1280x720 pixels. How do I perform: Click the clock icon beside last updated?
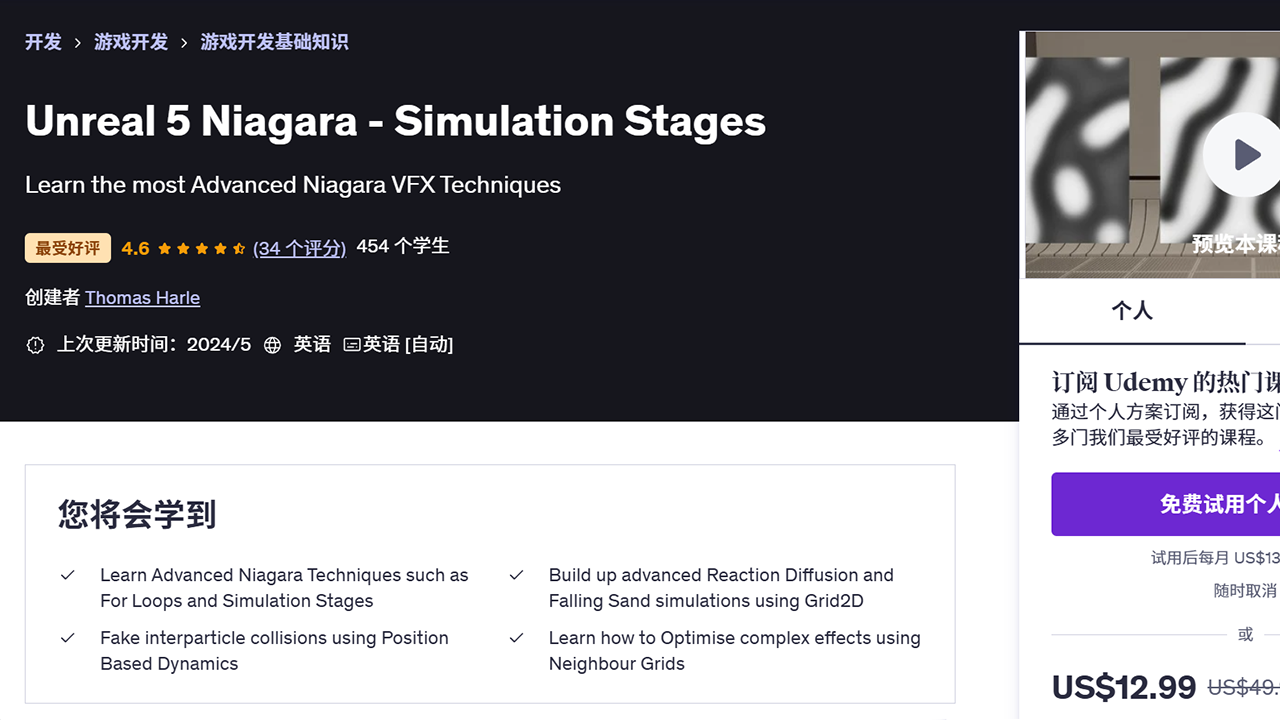pyautogui.click(x=35, y=345)
